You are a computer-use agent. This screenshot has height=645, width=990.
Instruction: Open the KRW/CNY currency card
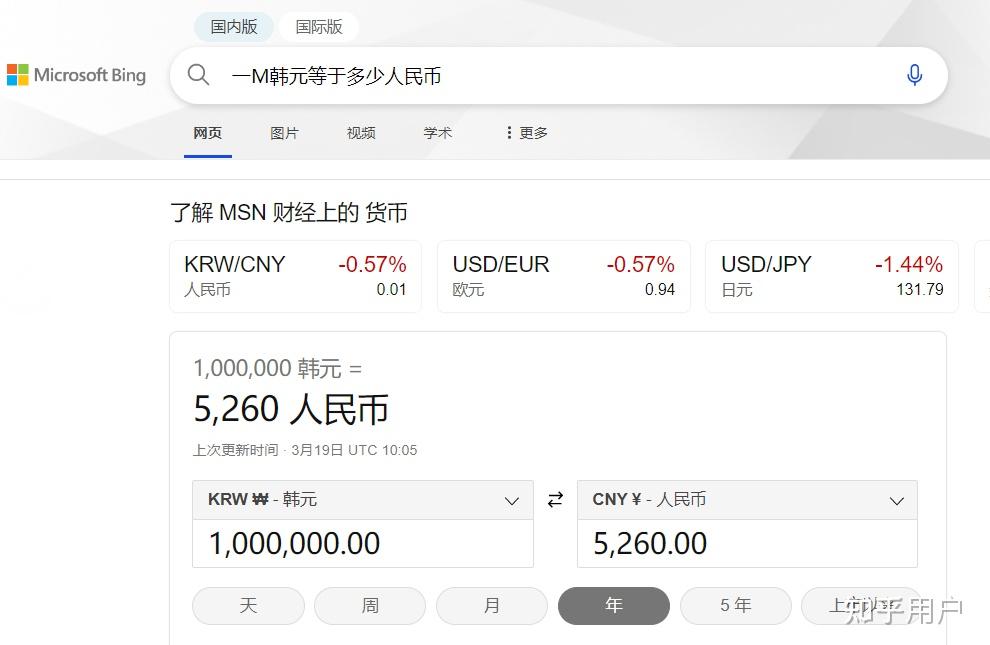[295, 276]
